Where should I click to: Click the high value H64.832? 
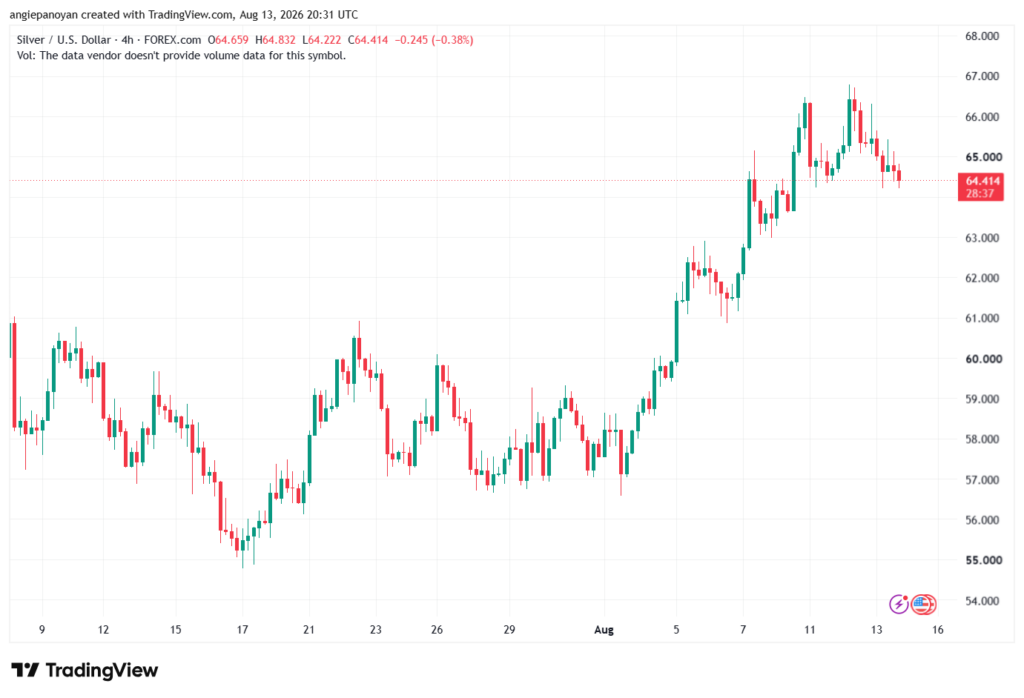coord(275,40)
